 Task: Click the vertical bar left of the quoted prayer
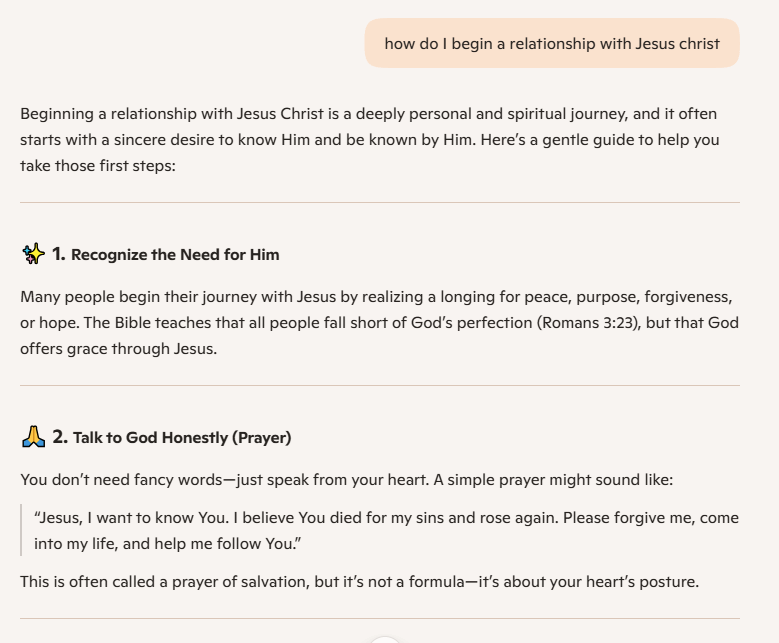[x=21, y=530]
